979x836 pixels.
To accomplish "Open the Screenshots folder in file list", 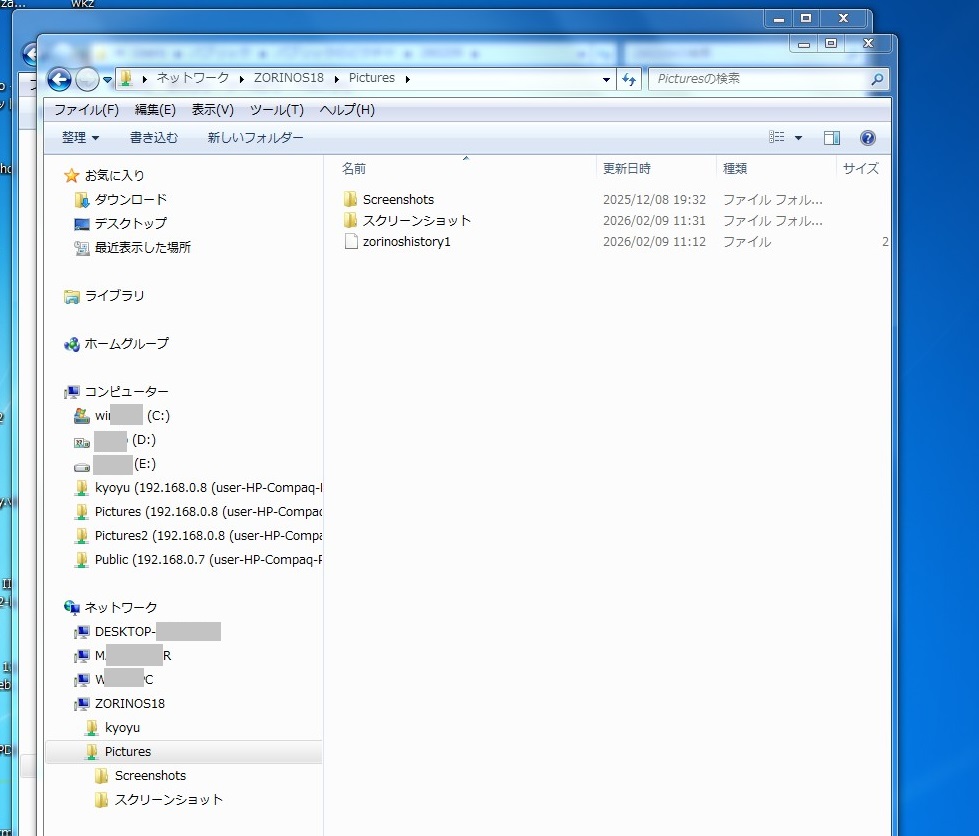I will pos(397,199).
